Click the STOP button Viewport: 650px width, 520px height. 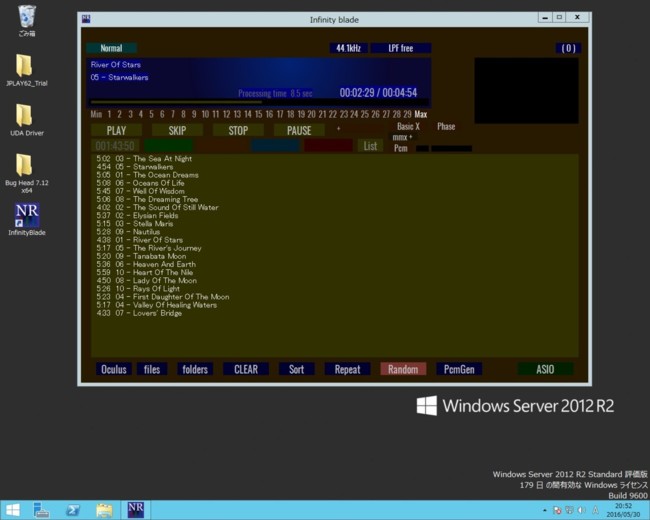click(238, 130)
